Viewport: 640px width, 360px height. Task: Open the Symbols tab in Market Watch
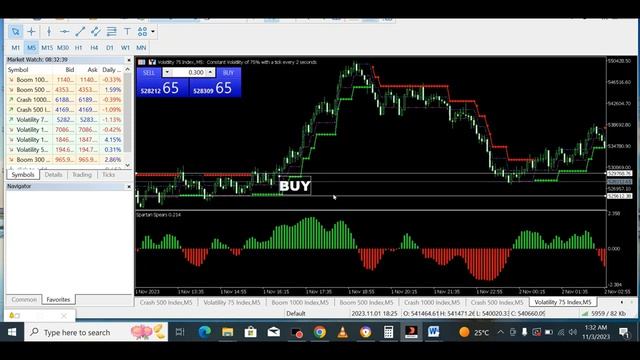pos(23,175)
